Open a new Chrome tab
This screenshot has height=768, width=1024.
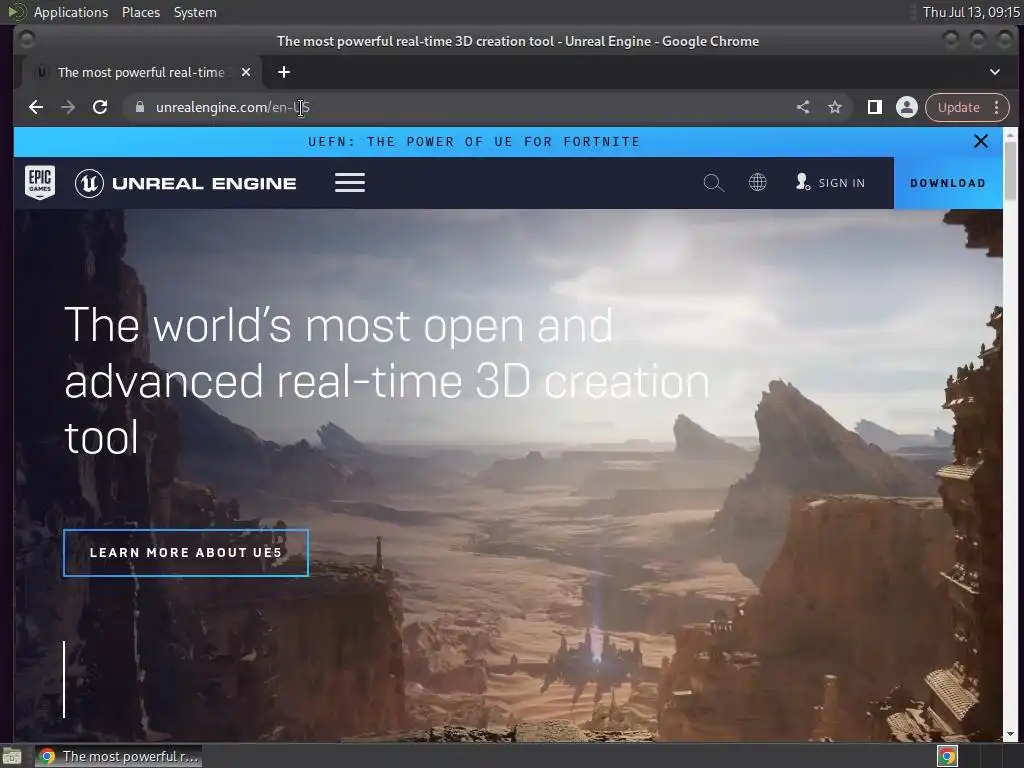[283, 72]
